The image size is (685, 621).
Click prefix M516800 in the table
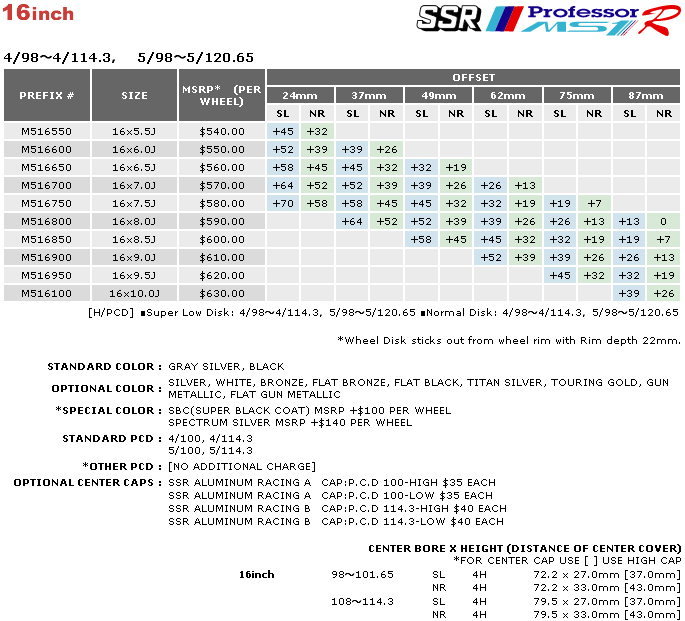tap(46, 221)
